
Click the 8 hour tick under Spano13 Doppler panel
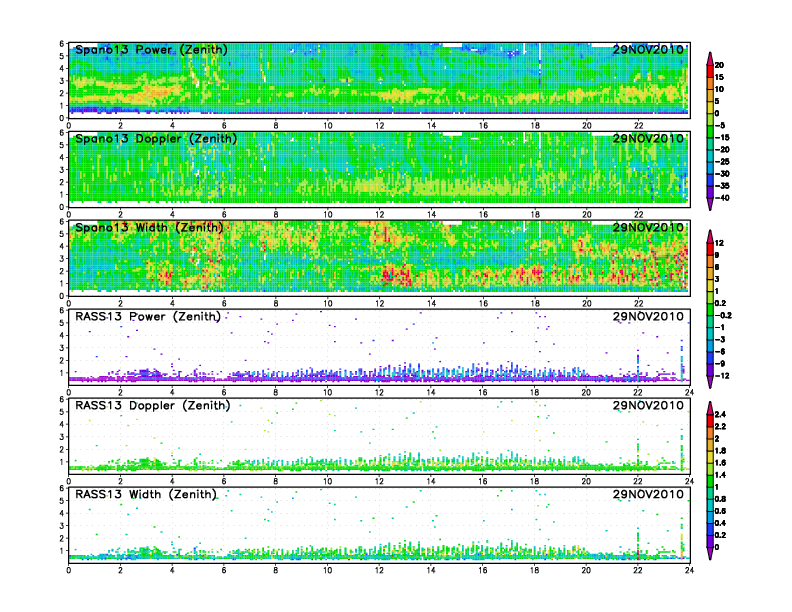276,215
